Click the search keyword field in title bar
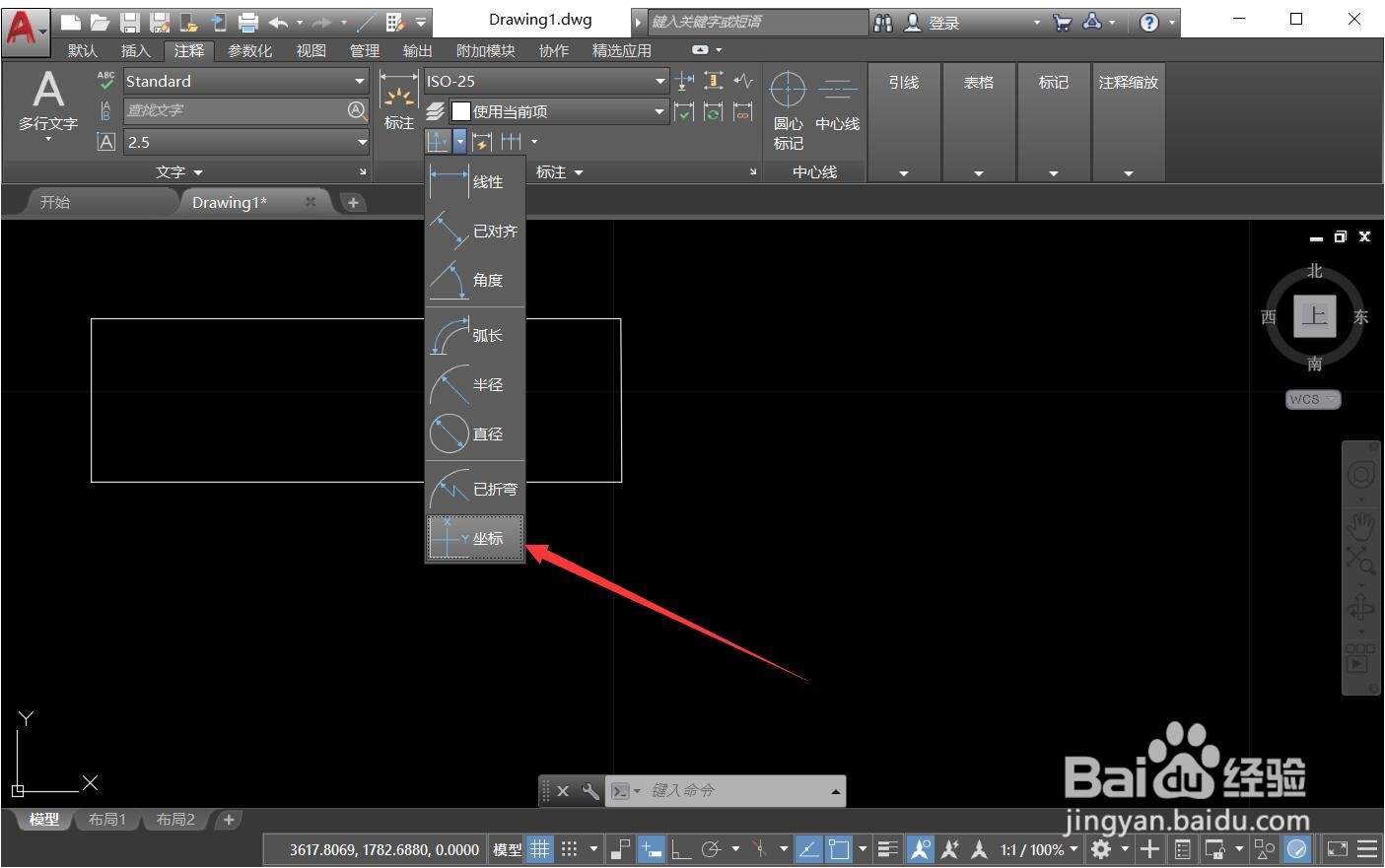Screen dimensions: 1385x868 tap(757, 22)
